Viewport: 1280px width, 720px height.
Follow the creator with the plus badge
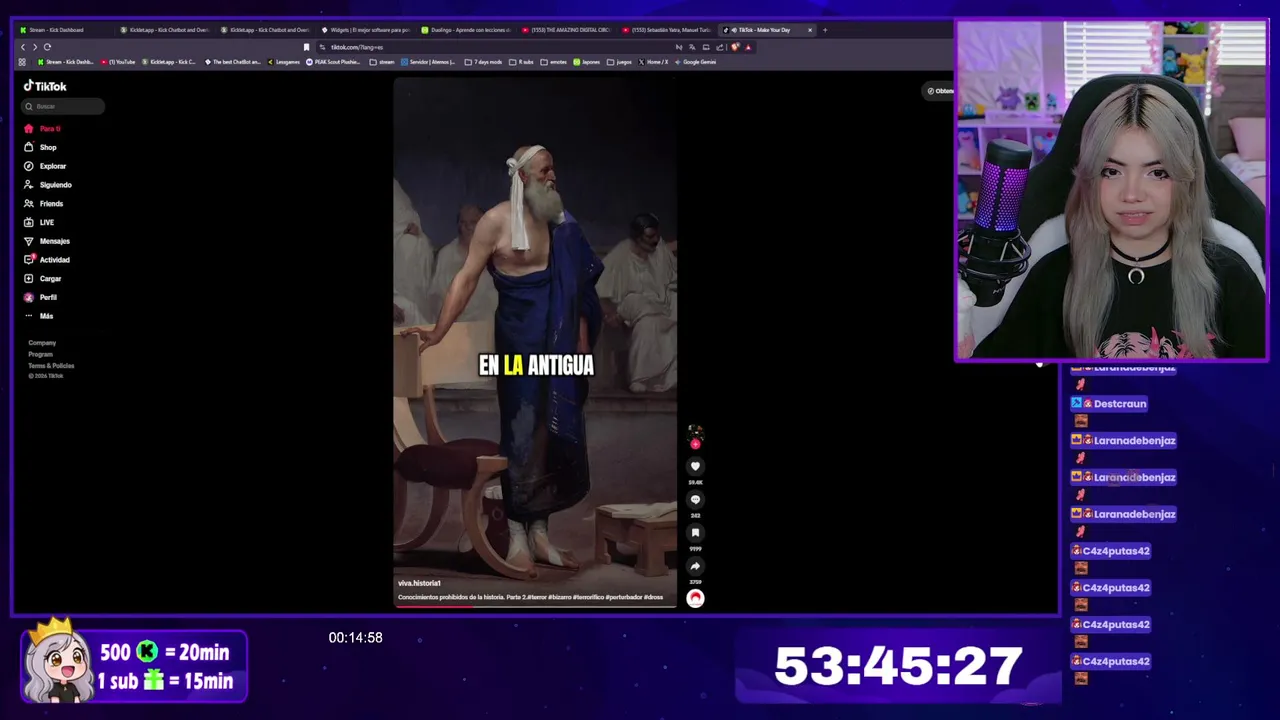pyautogui.click(x=695, y=444)
